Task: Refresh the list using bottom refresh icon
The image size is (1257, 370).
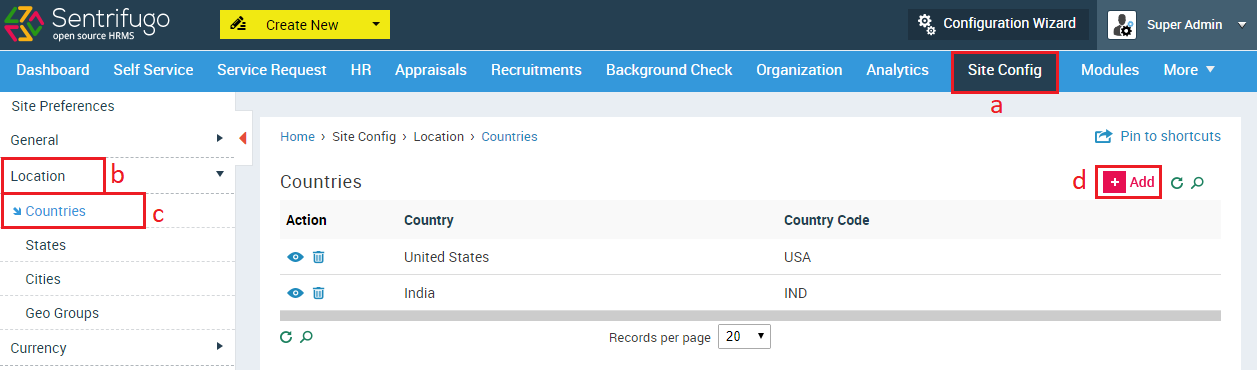Action: coord(286,337)
